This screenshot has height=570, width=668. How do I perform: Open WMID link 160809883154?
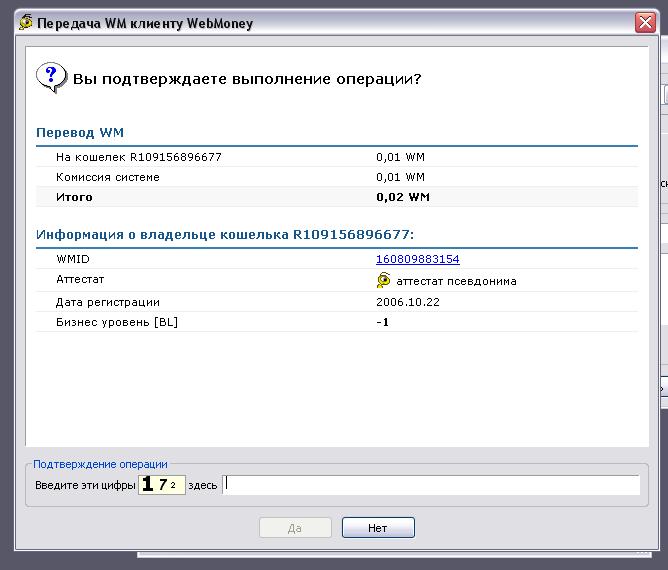pyautogui.click(x=418, y=259)
